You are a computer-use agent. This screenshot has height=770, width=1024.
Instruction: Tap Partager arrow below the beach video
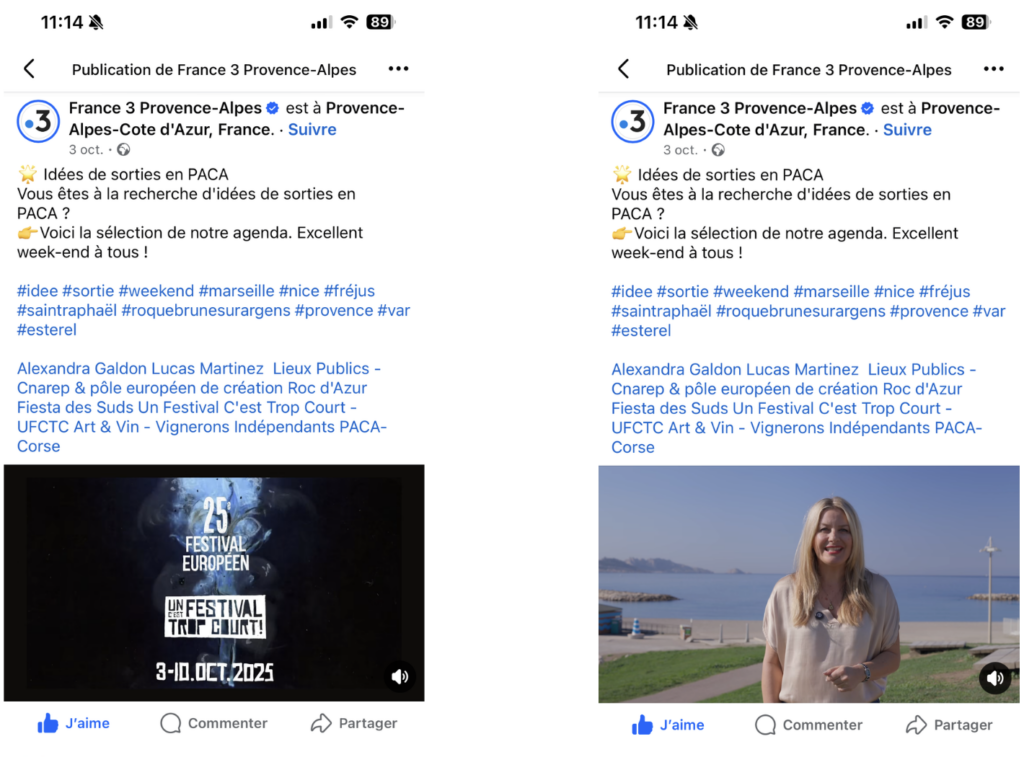click(x=949, y=725)
